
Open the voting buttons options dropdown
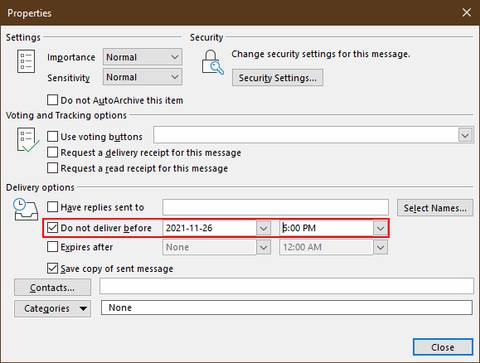(465, 135)
